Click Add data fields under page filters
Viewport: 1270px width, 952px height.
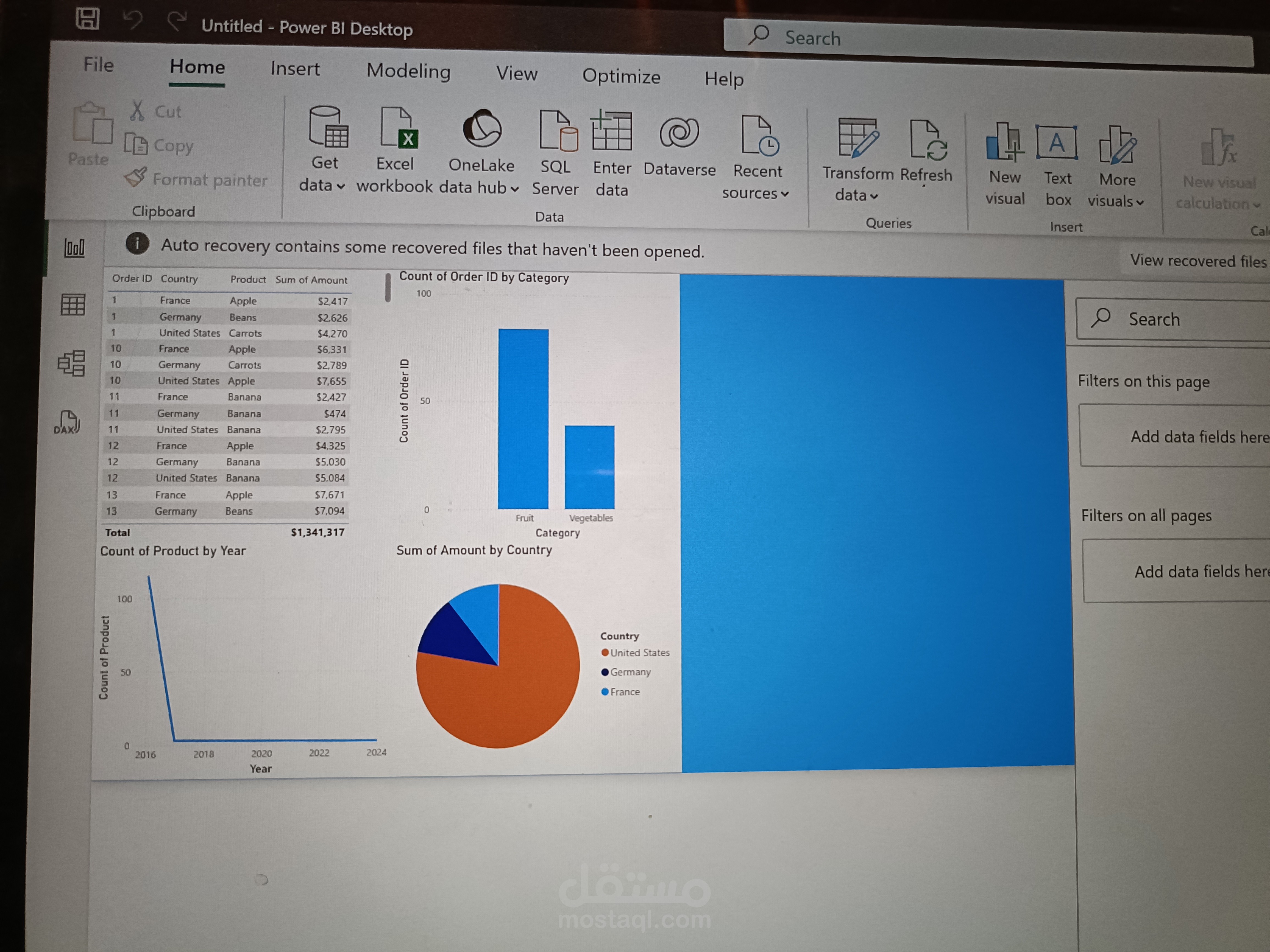[x=1175, y=437]
